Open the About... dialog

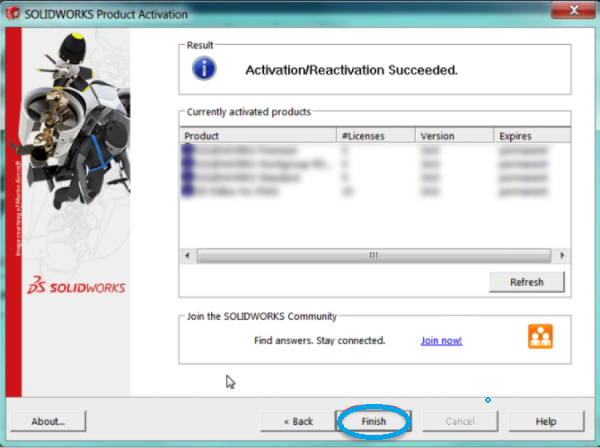coord(47,421)
